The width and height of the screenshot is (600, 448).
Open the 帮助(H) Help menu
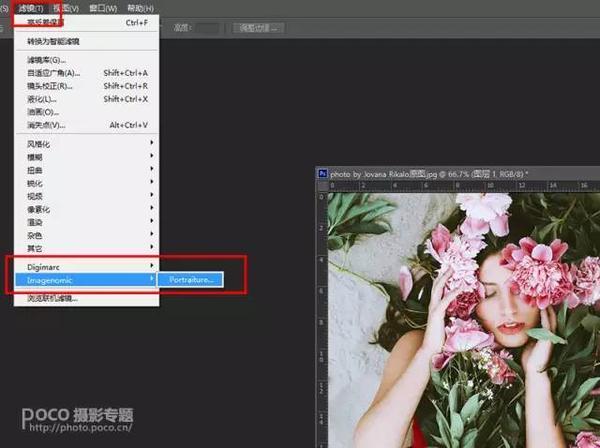pos(140,8)
